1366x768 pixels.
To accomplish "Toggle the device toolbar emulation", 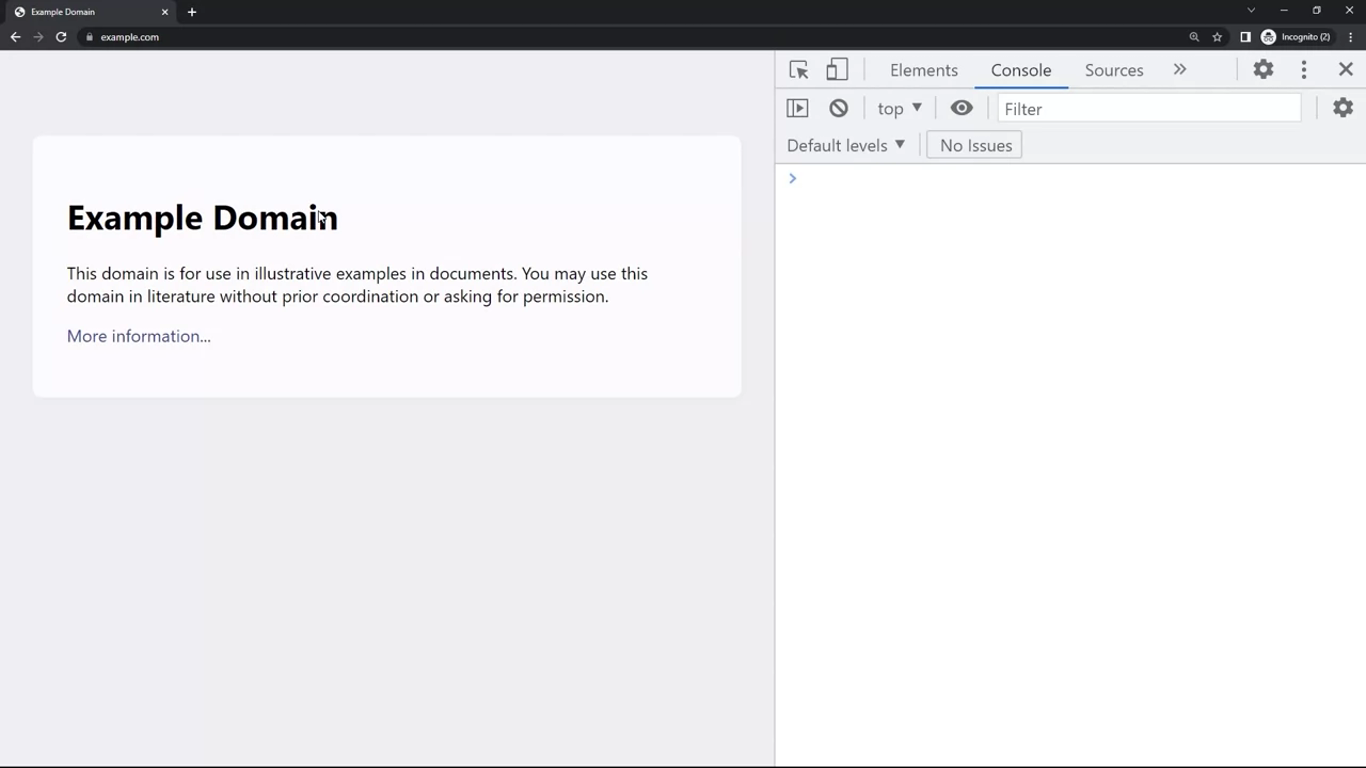I will click(x=837, y=70).
